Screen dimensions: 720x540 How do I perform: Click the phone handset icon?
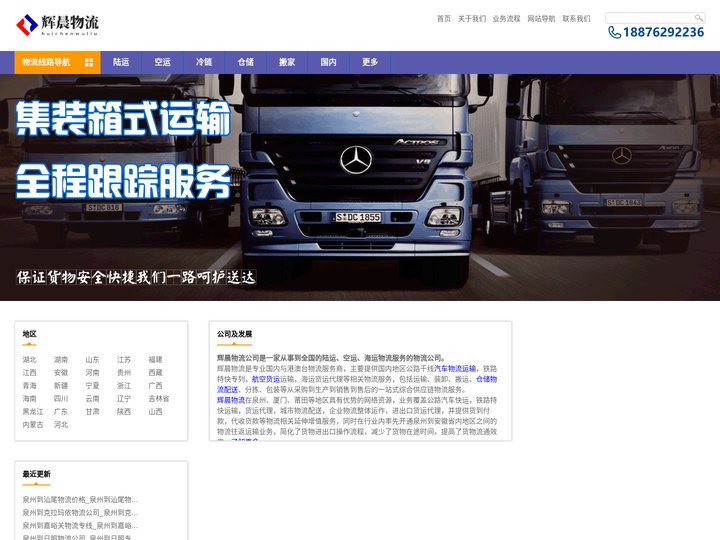614,32
